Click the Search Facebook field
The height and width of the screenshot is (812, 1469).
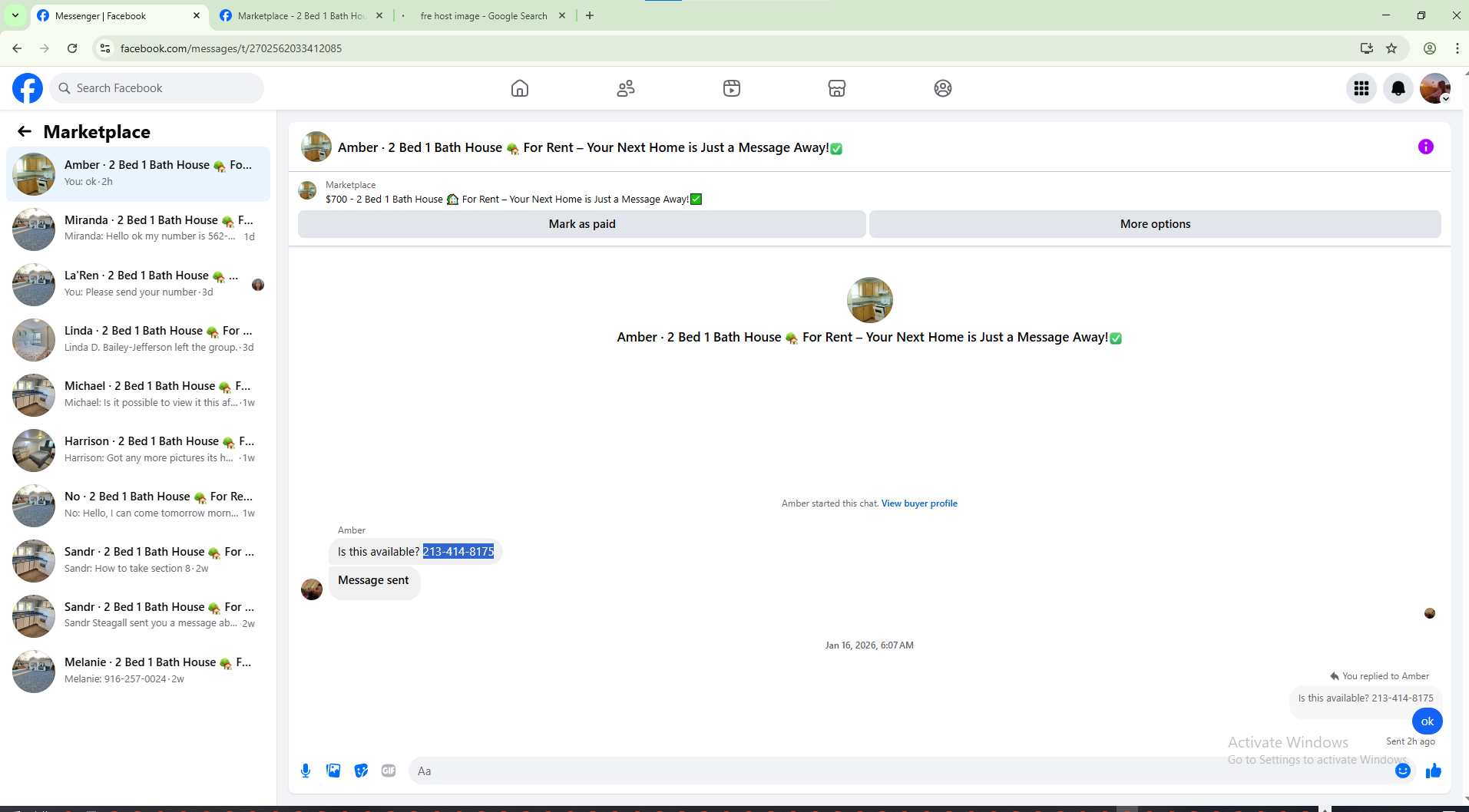157,88
